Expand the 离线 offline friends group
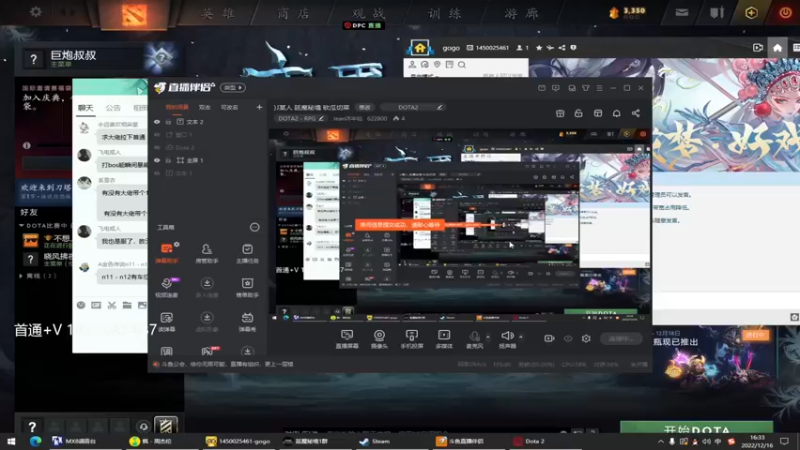This screenshot has width=800, height=450. point(21,276)
